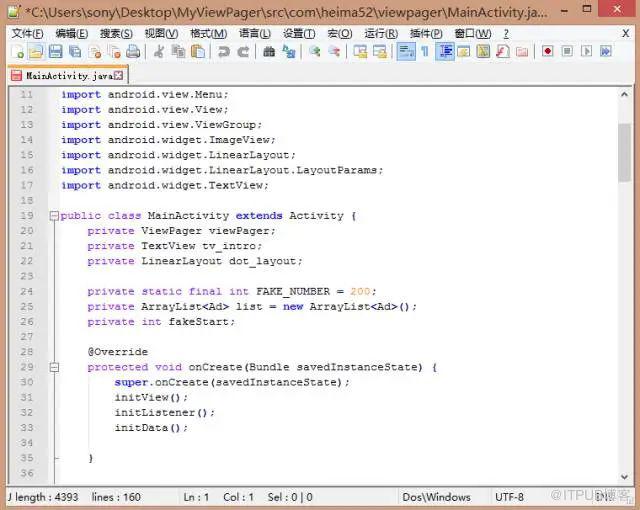Collapse the MainActivity class fold marker
Viewport: 640px width, 510px height.
pos(54,216)
